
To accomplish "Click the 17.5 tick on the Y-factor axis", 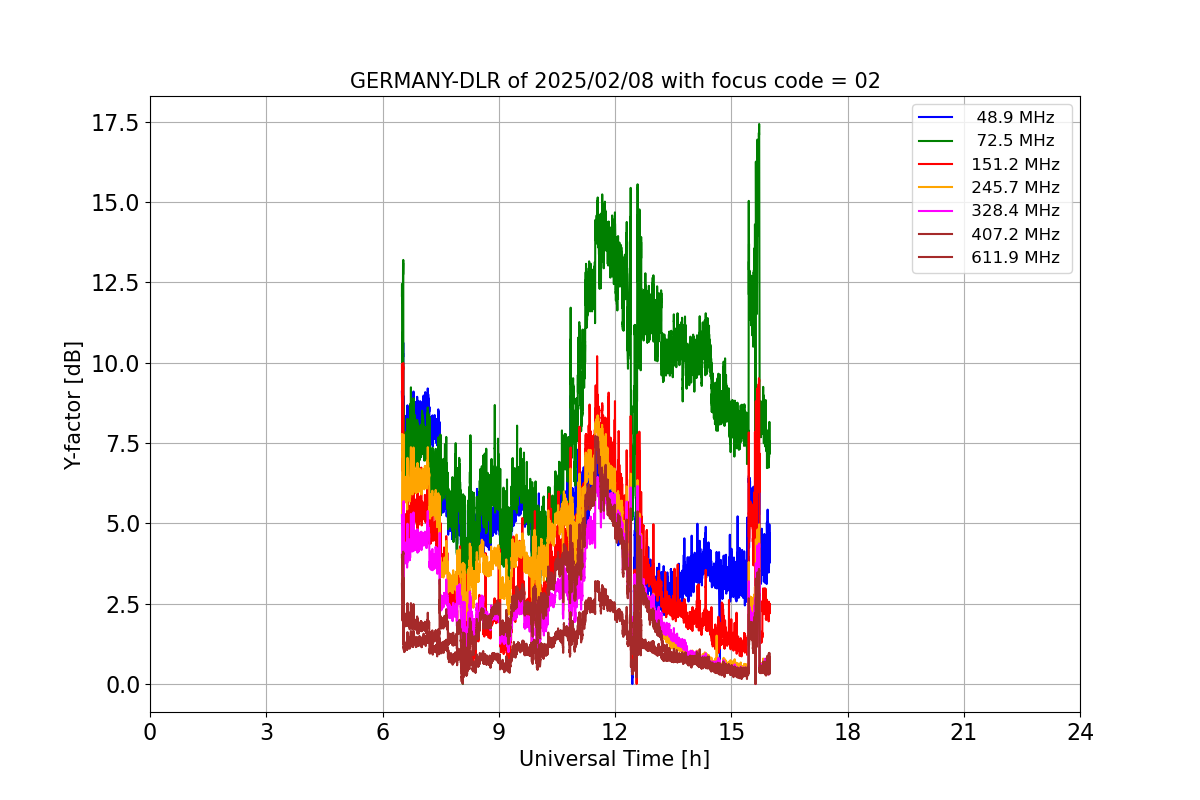I will tap(116, 122).
